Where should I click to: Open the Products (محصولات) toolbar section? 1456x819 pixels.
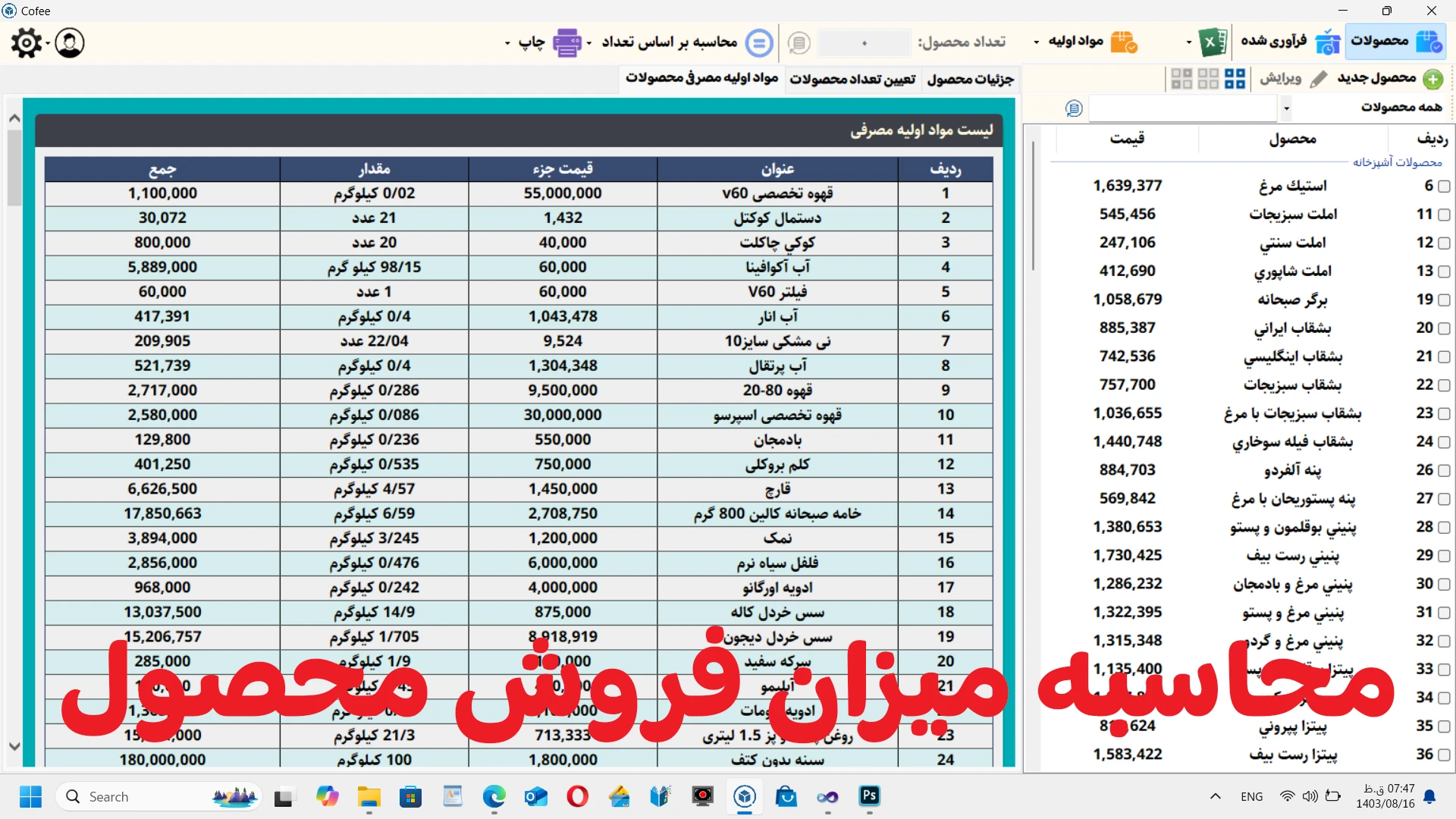coord(1396,41)
